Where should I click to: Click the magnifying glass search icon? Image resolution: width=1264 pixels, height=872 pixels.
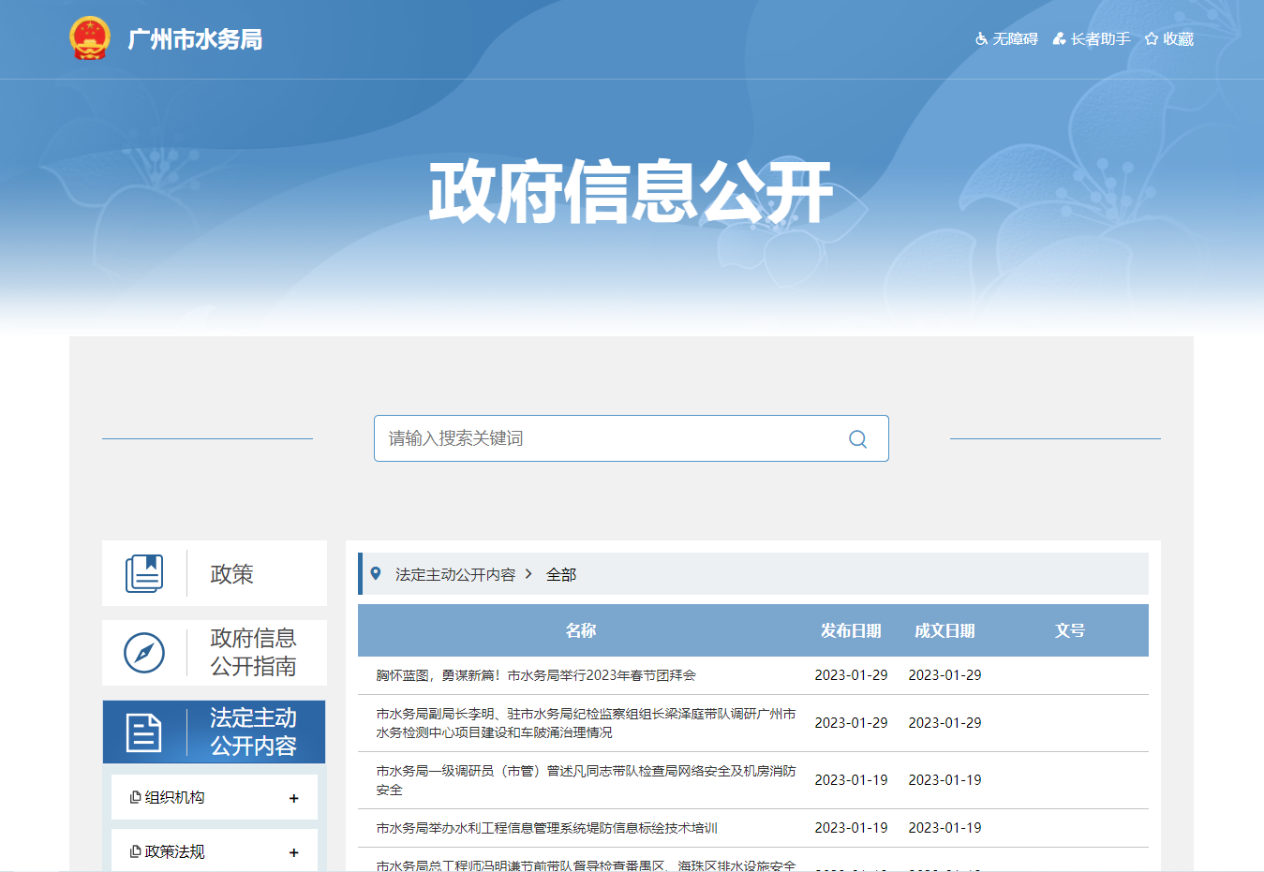[x=857, y=439]
